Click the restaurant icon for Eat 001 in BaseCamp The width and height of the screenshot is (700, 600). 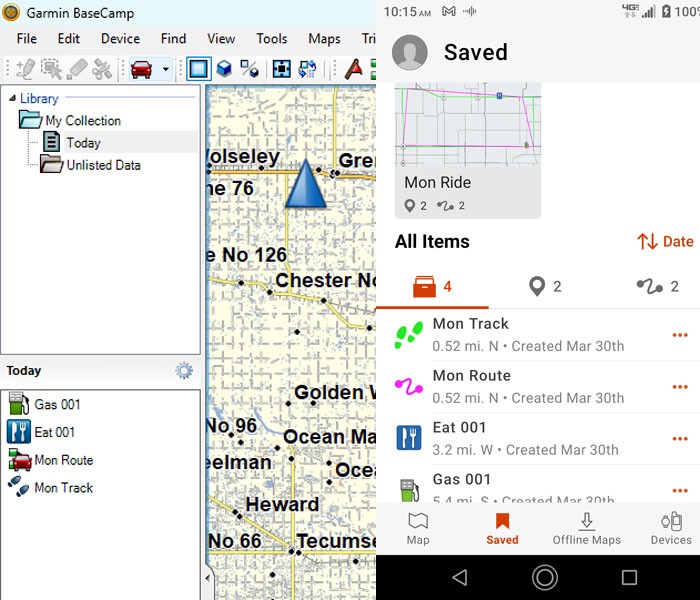tap(19, 432)
